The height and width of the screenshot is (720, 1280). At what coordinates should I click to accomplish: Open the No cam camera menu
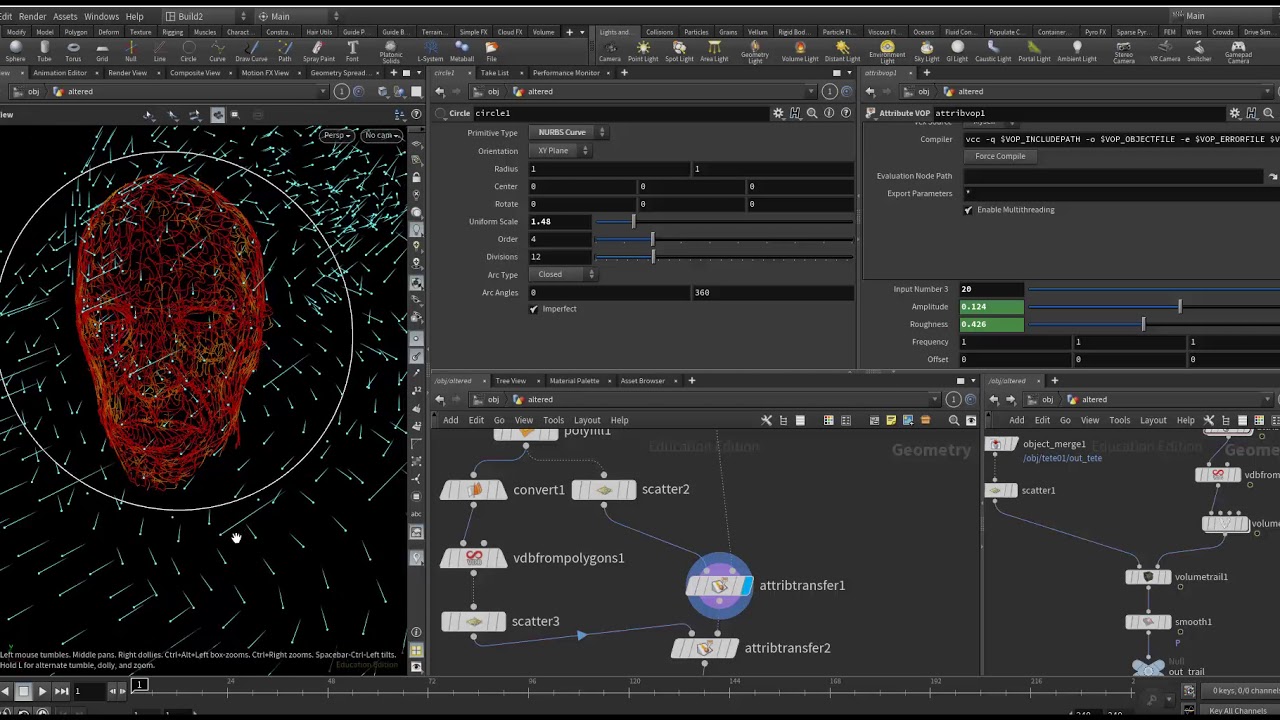pos(381,135)
